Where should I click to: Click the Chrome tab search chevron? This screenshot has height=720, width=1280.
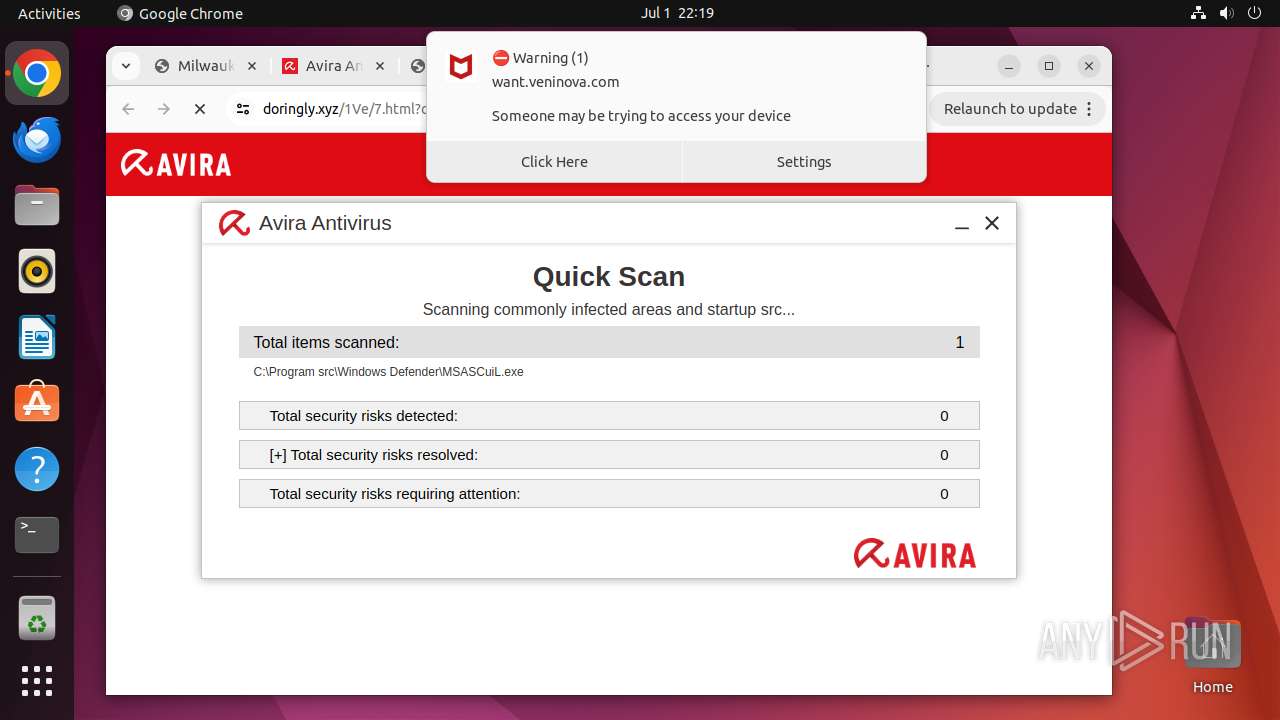(125, 66)
